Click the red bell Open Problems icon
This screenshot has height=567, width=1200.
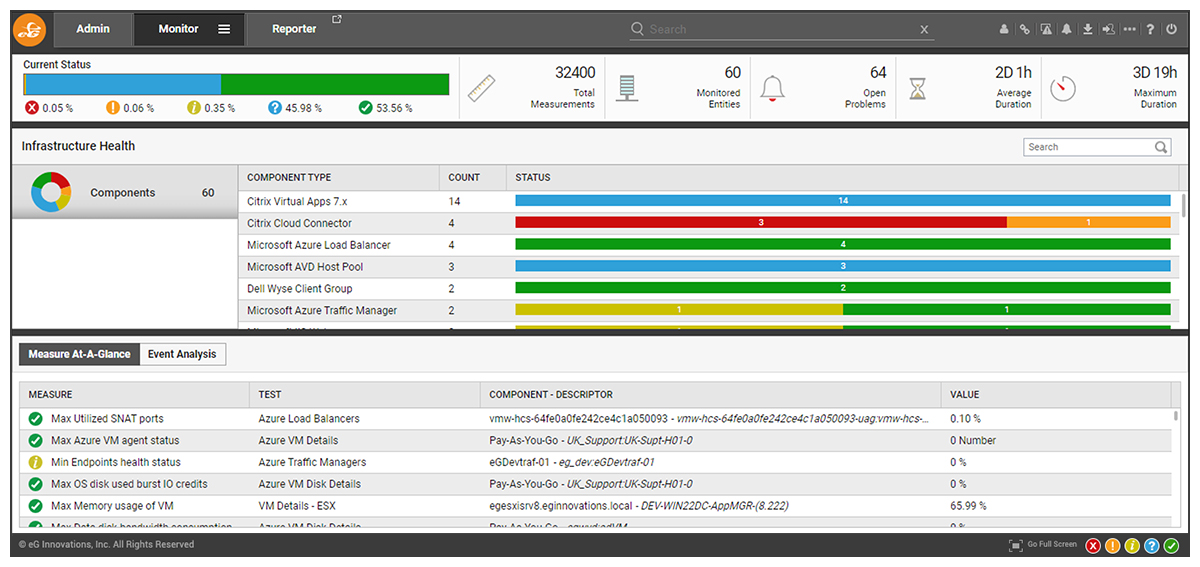(771, 89)
